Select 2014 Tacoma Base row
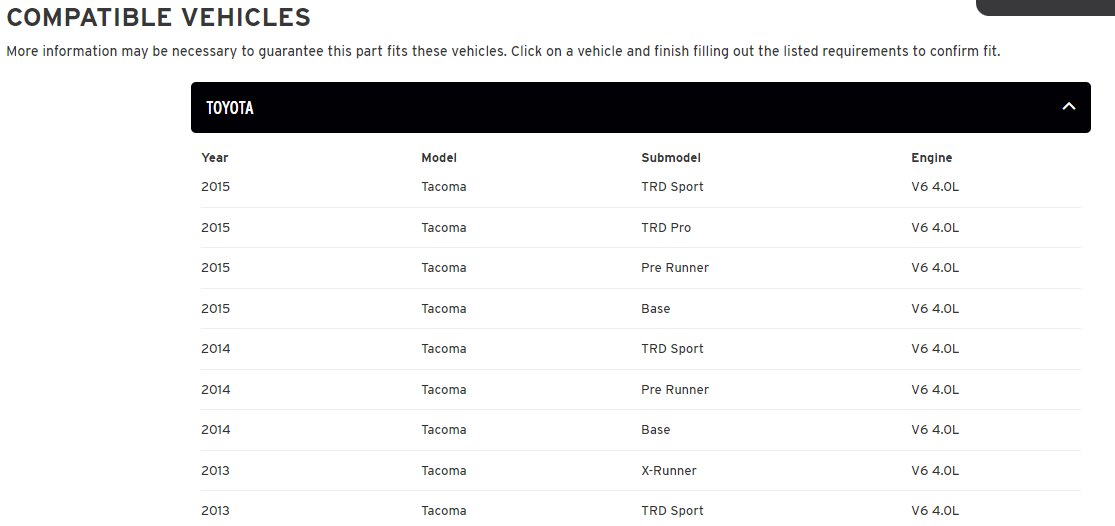This screenshot has height=526, width=1115. (x=641, y=430)
